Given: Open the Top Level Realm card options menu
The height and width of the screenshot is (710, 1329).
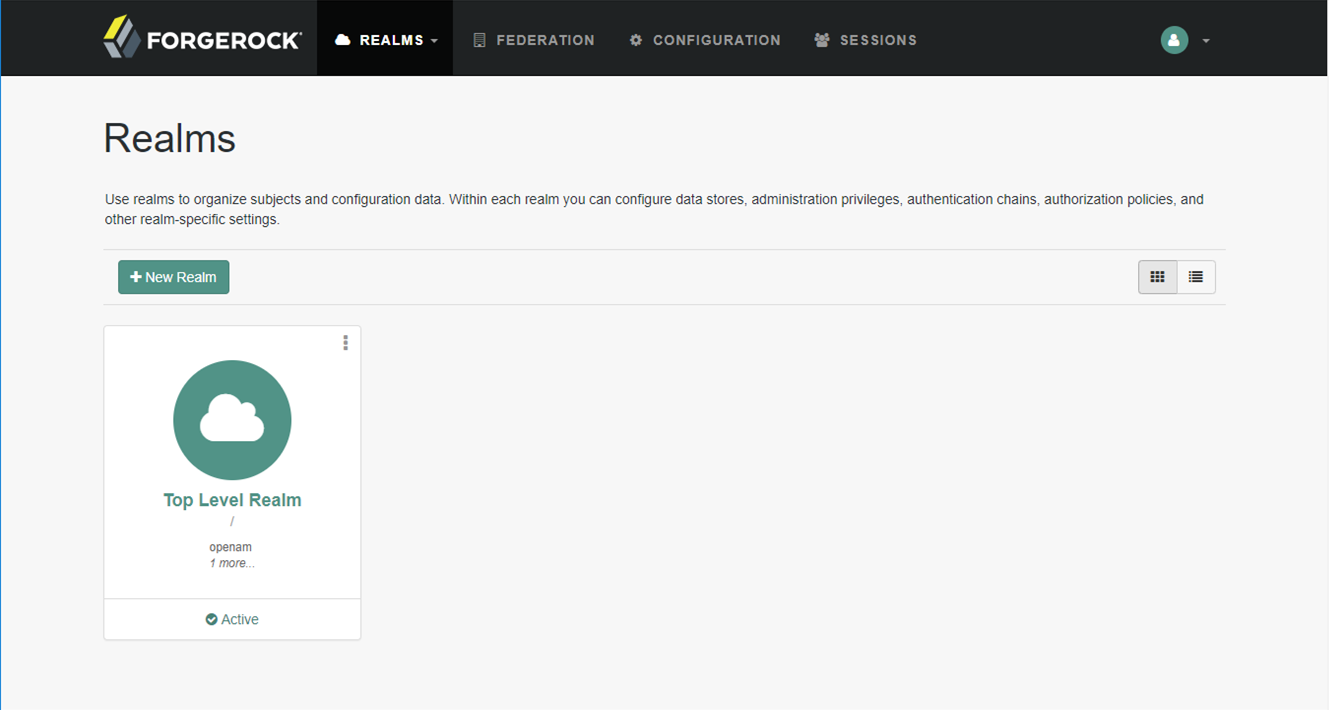Looking at the screenshot, I should coord(345,342).
